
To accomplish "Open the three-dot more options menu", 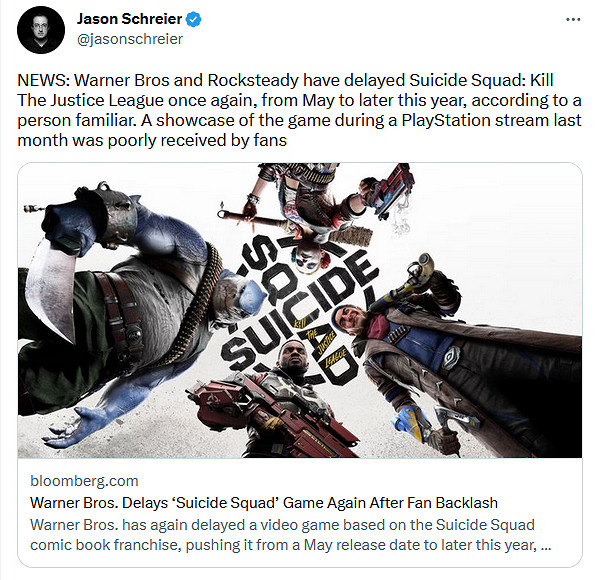I will (x=573, y=19).
